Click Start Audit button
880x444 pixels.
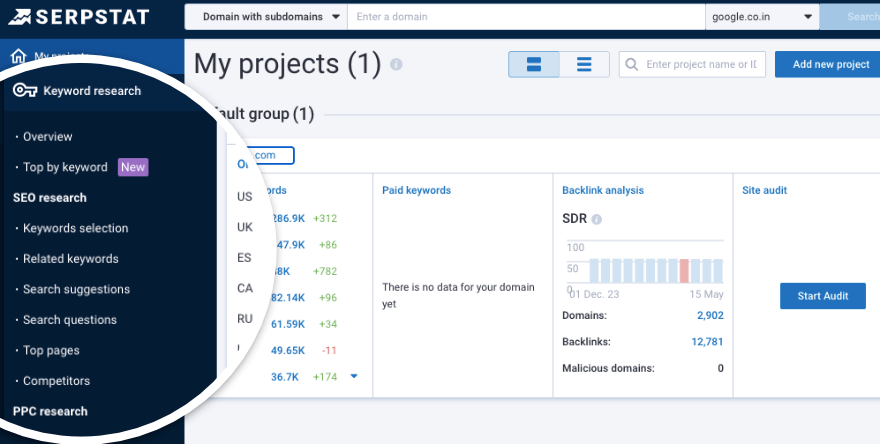823,296
